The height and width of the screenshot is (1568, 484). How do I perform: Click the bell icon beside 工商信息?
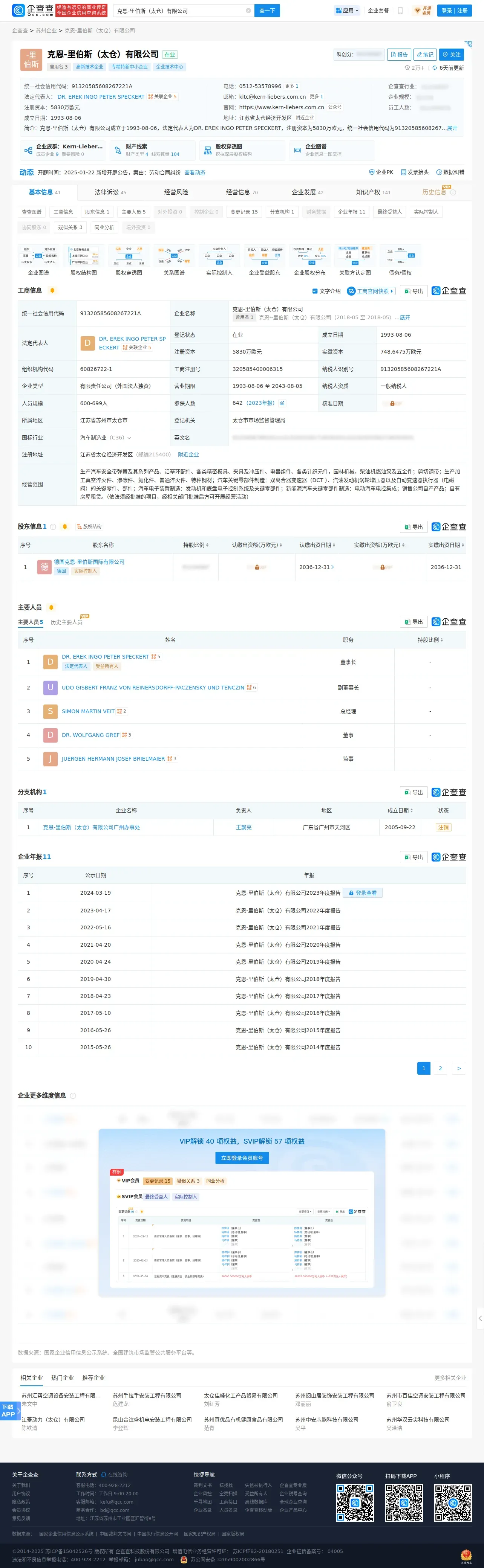pyautogui.click(x=52, y=290)
